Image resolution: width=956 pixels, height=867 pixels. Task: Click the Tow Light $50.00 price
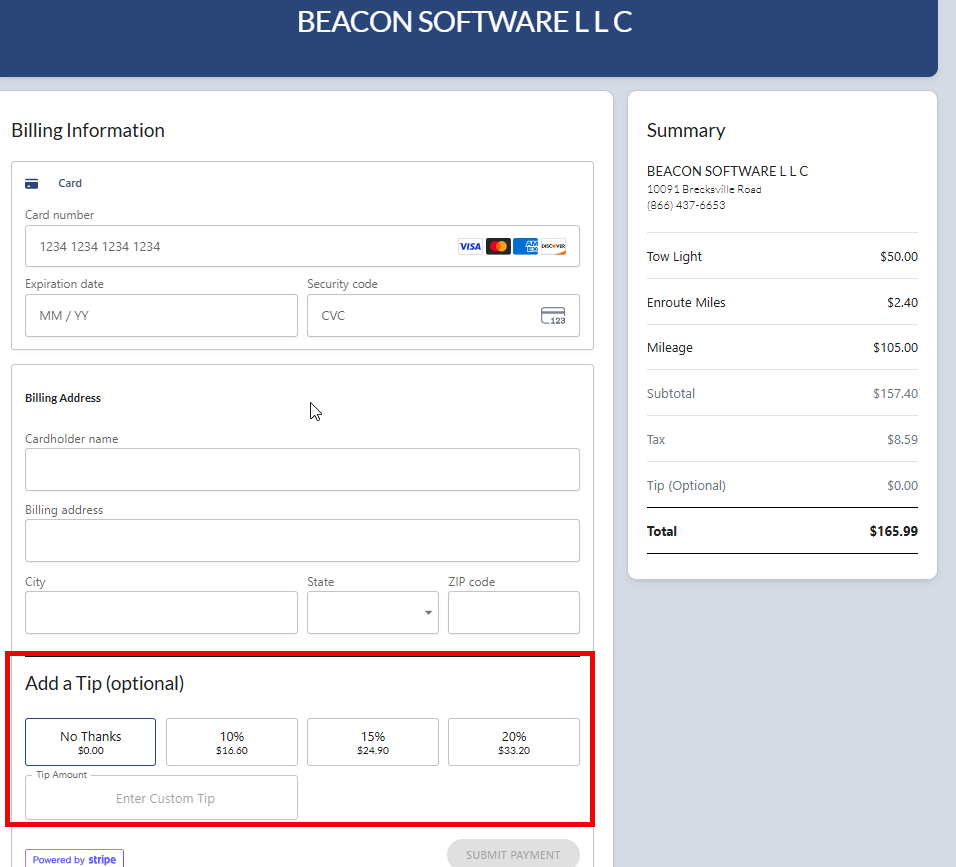point(899,257)
